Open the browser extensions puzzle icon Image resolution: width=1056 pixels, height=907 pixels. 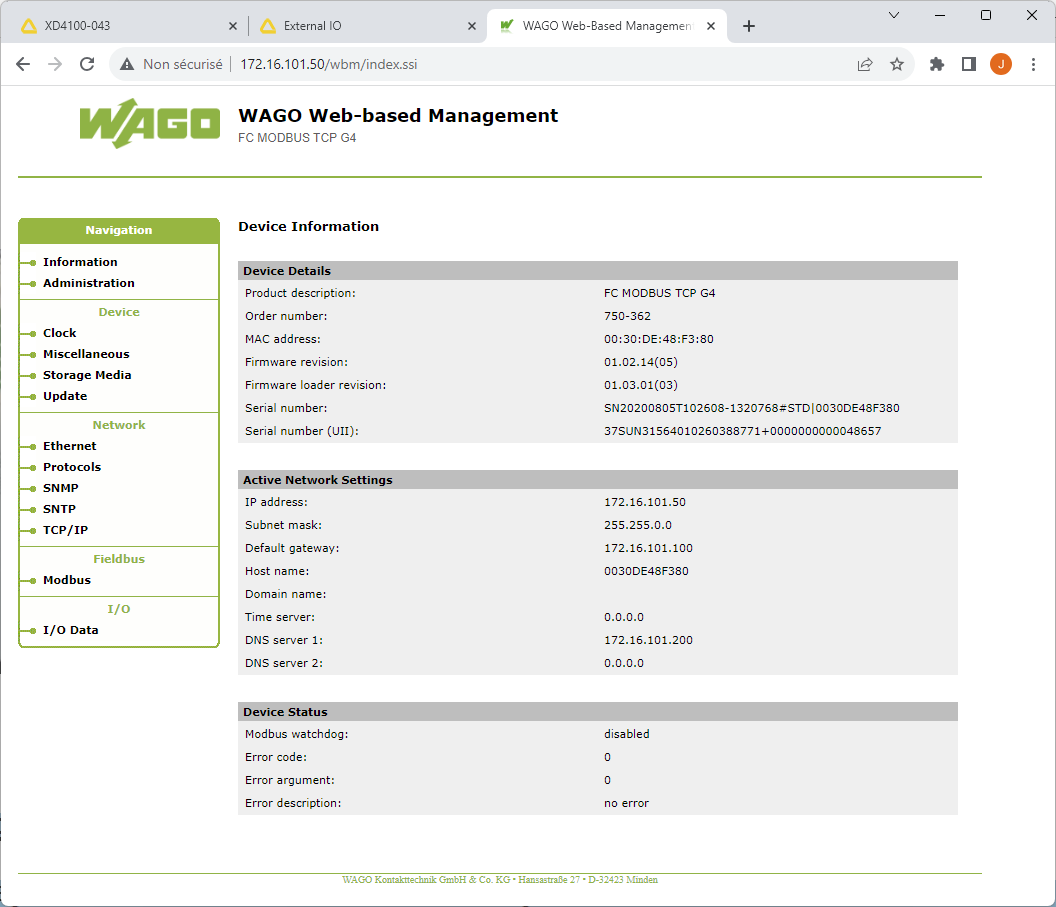click(x=937, y=64)
